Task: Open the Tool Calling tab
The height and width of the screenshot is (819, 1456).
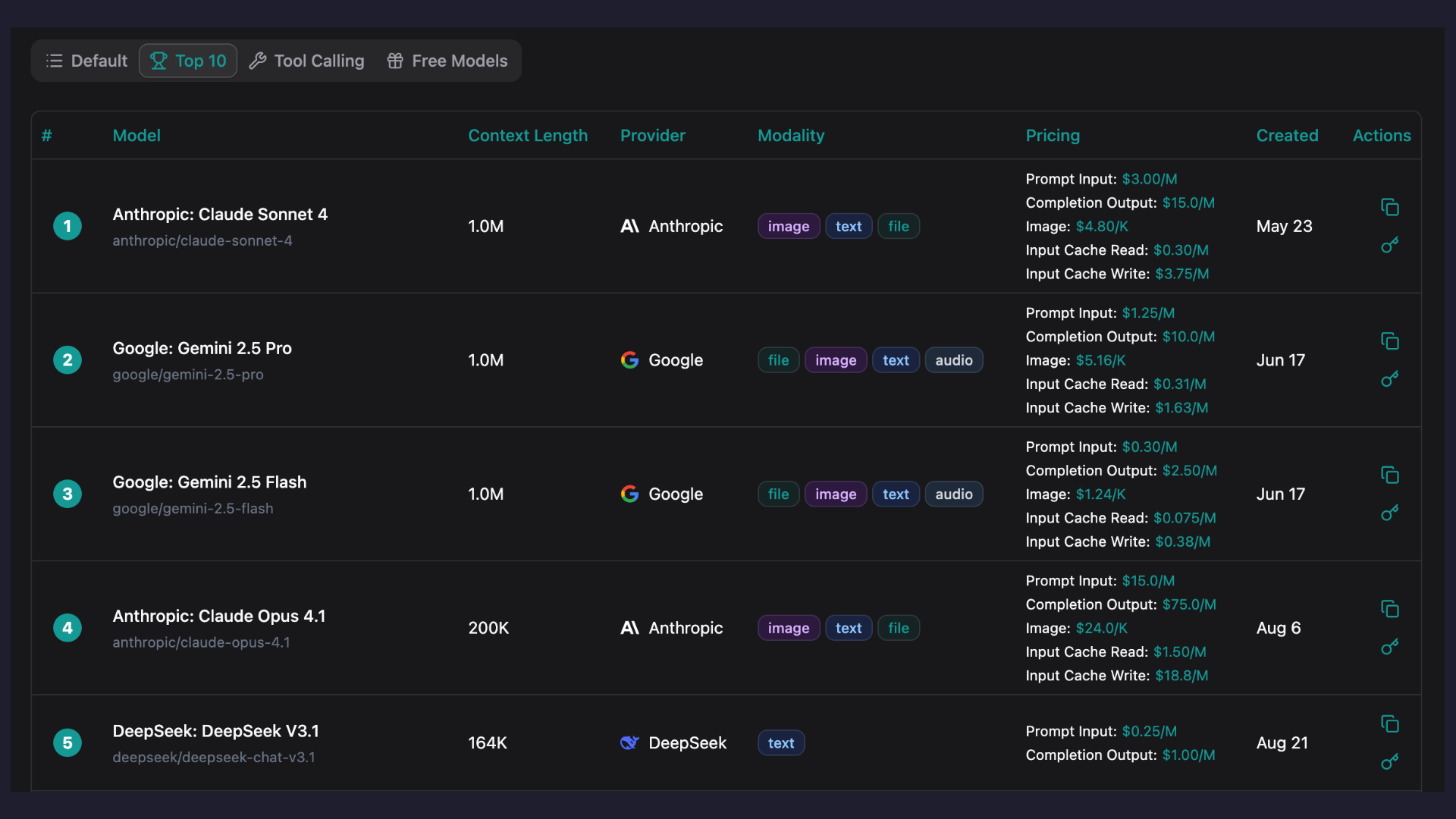Action: (307, 61)
